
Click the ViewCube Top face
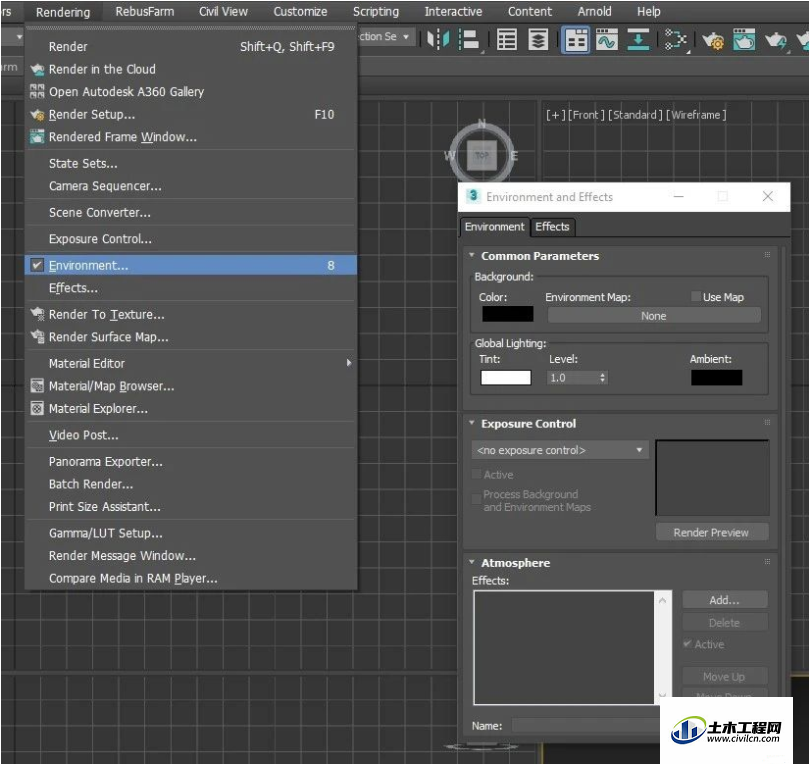(482, 155)
